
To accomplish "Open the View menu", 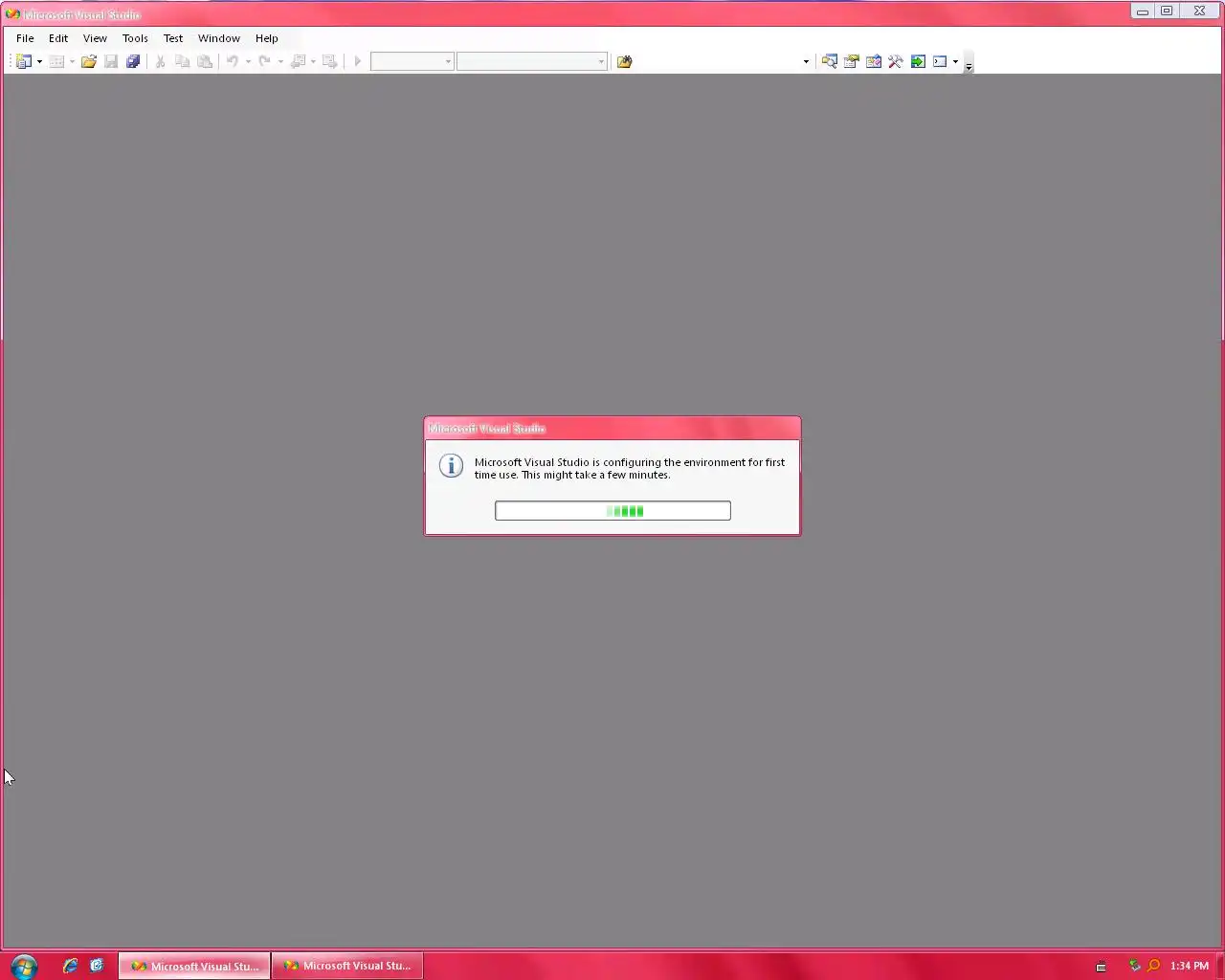I will tap(95, 38).
